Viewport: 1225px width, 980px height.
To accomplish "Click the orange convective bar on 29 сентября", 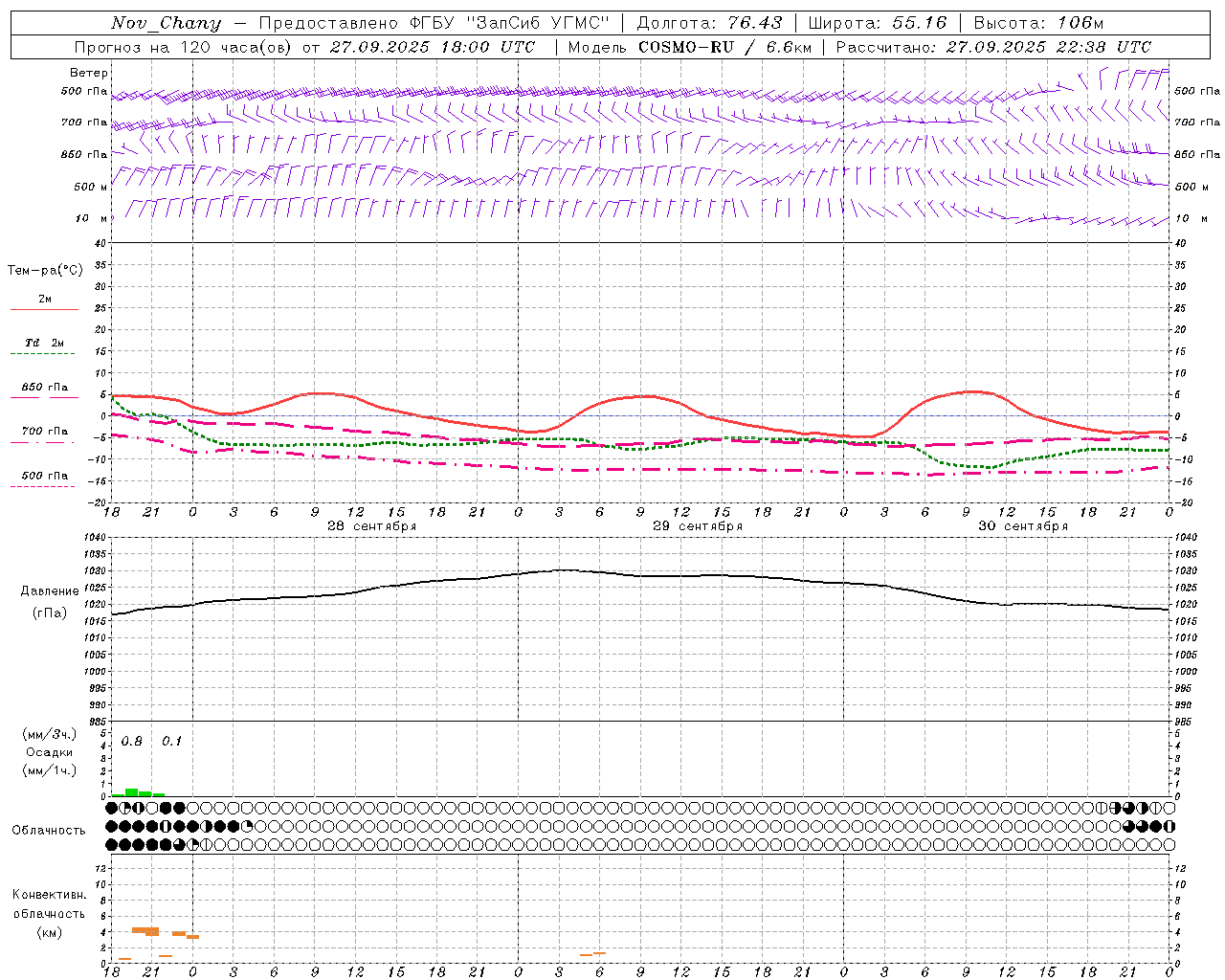I will [593, 954].
